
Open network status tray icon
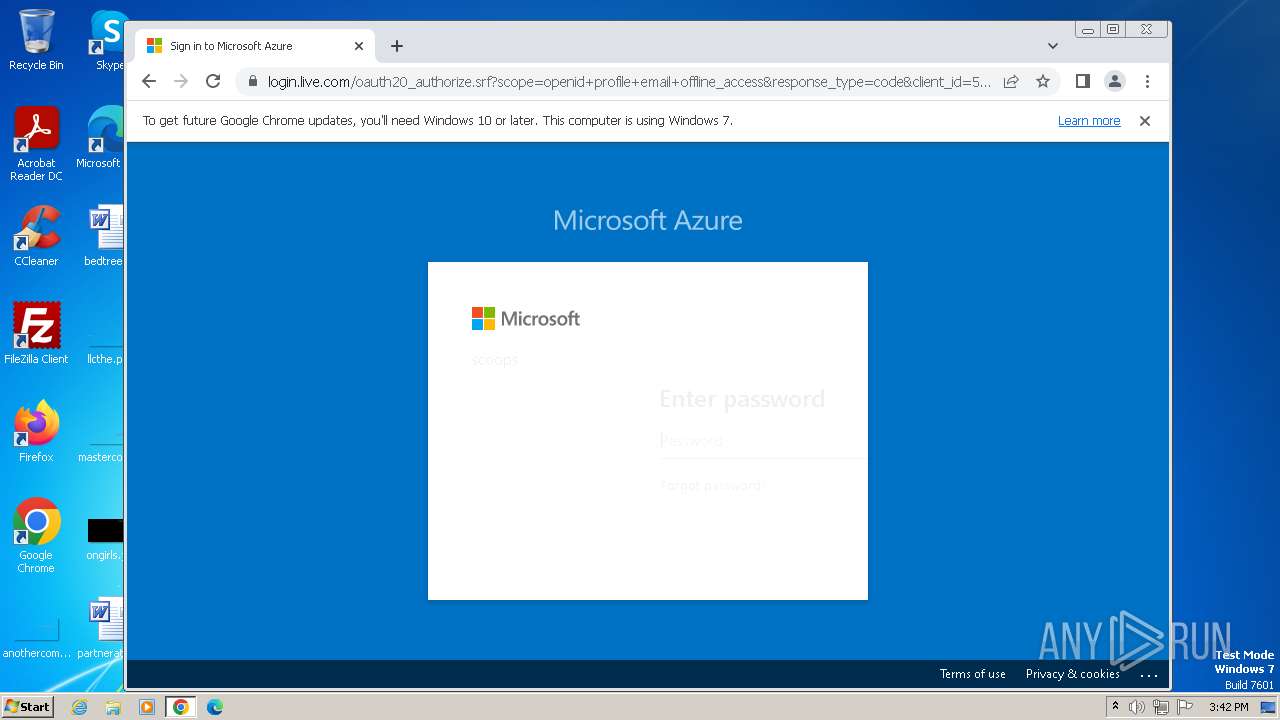(x=1161, y=707)
